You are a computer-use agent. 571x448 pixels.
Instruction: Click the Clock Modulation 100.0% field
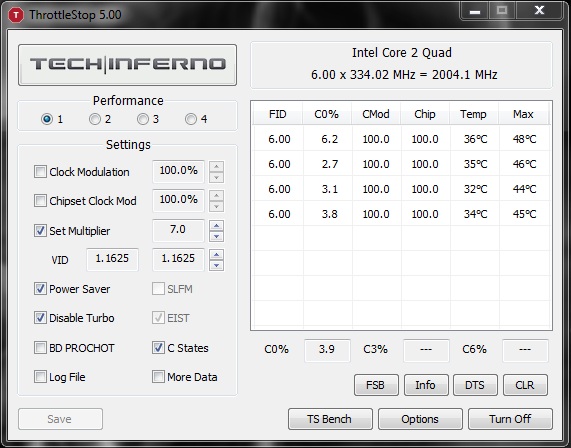[x=178, y=171]
